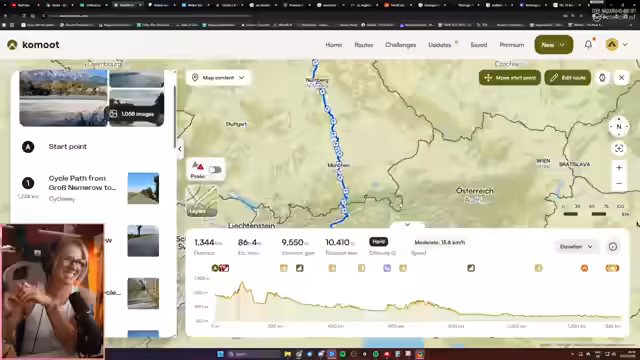640x360 pixels.
Task: Open the notifications bell
Action: [x=588, y=44]
